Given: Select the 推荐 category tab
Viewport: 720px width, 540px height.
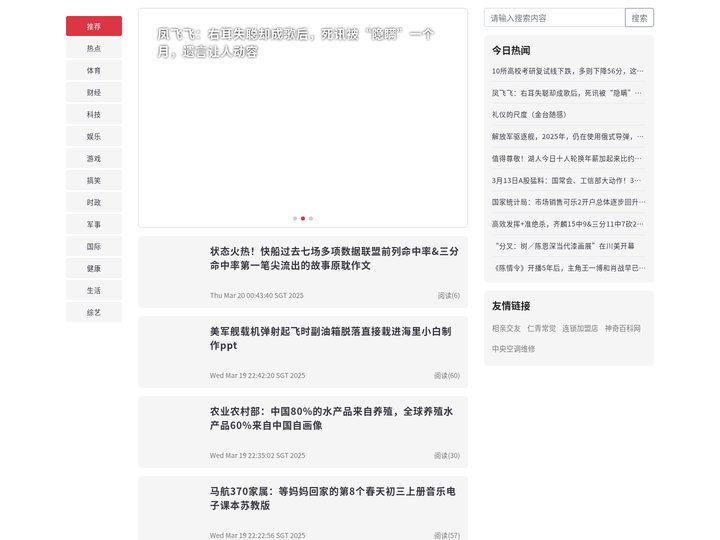Looking at the screenshot, I should (94, 26).
